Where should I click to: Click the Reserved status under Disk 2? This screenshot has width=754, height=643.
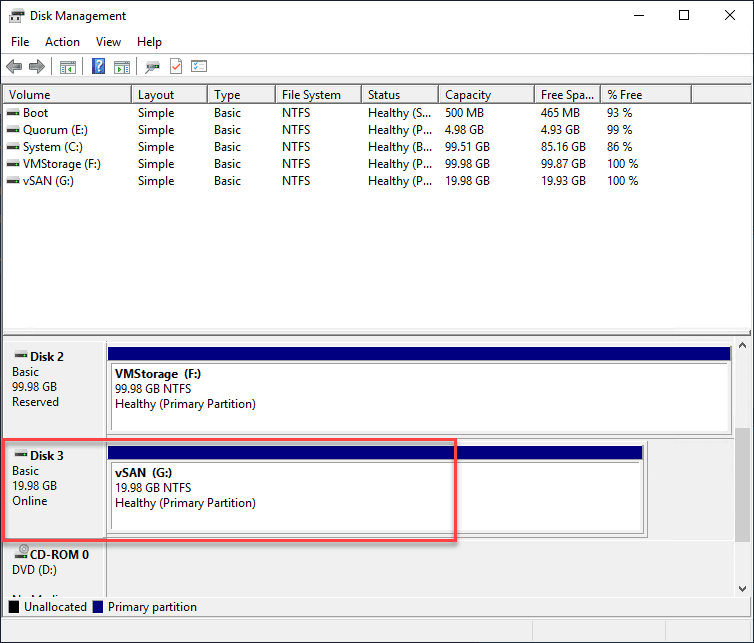[x=36, y=402]
